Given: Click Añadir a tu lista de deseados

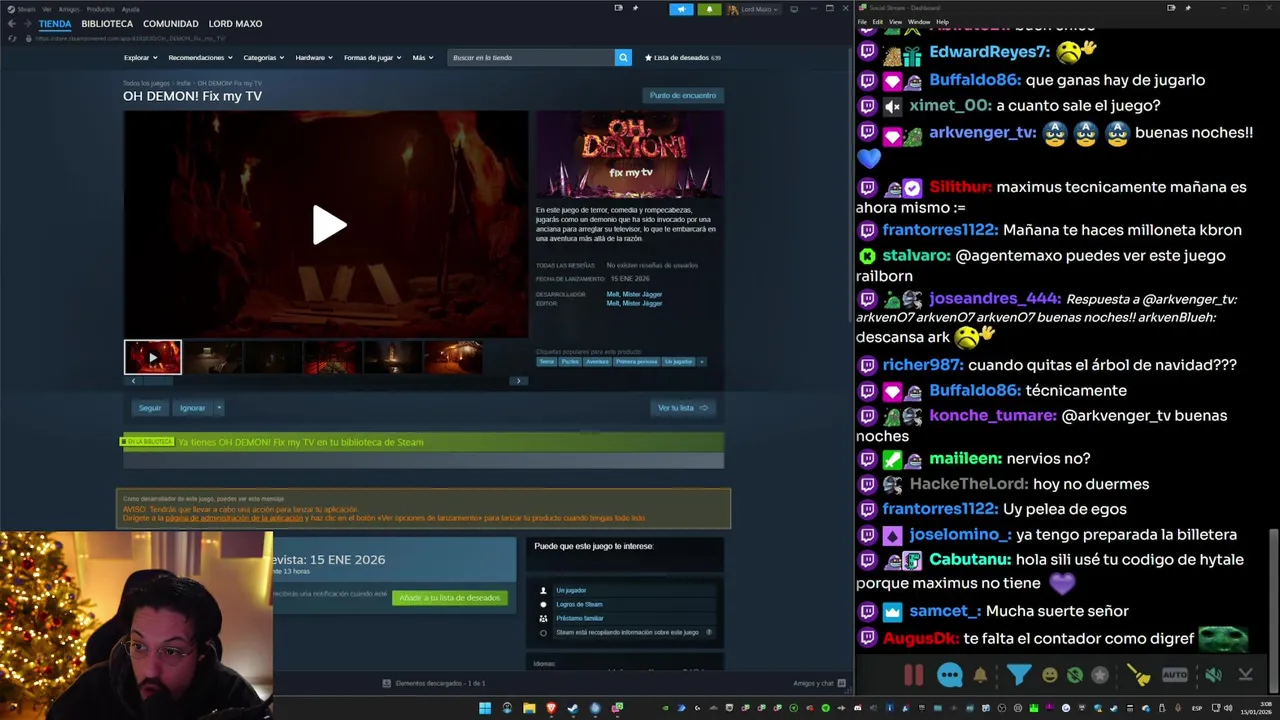Looking at the screenshot, I should point(450,598).
